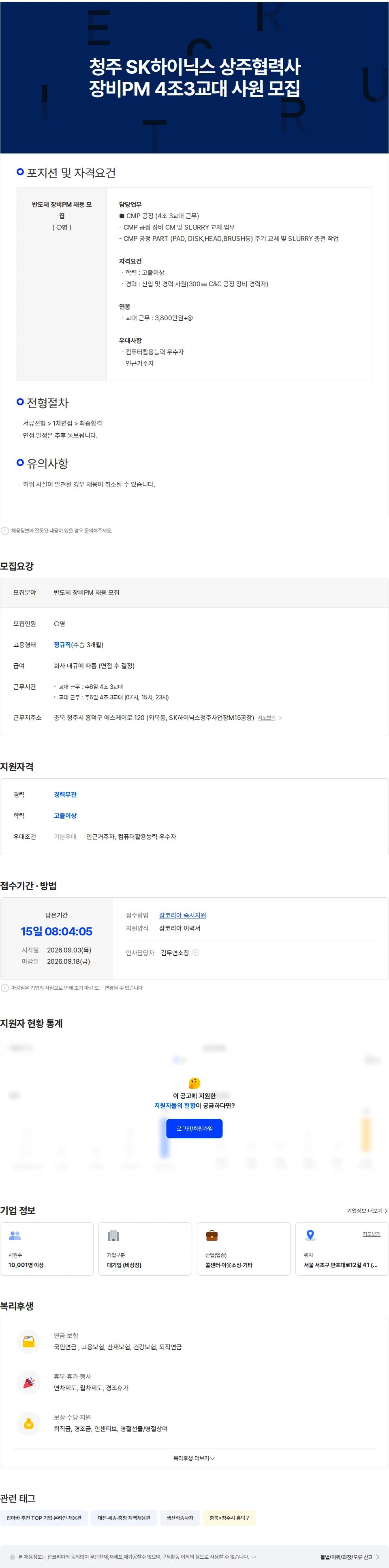Screen dimensions: 389x1568
Task: Click the 잡코리아 이력서 application form text
Action: (x=180, y=928)
